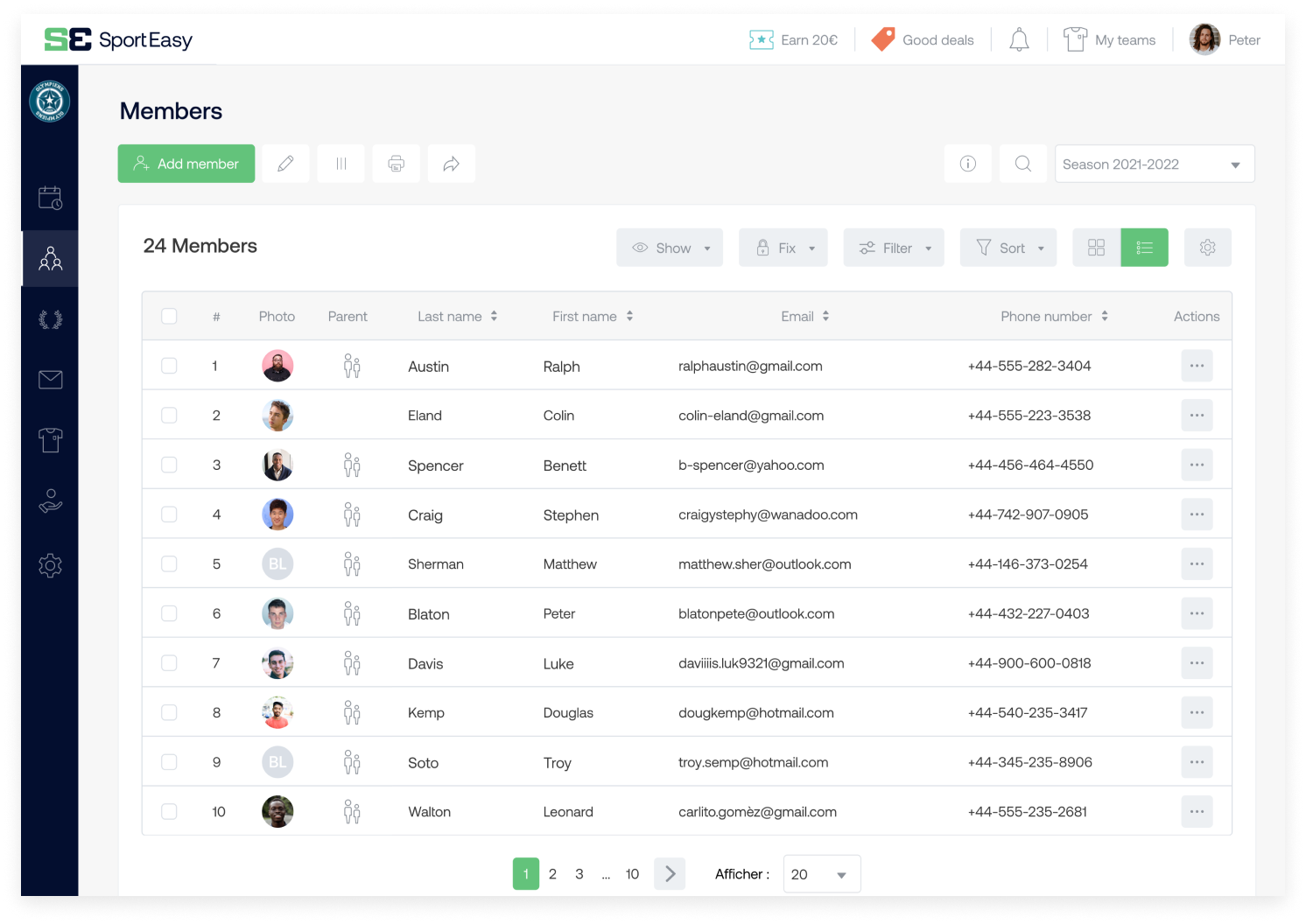Open the Sort dropdown
Screen dimensions: 1306x924
click(x=1008, y=248)
